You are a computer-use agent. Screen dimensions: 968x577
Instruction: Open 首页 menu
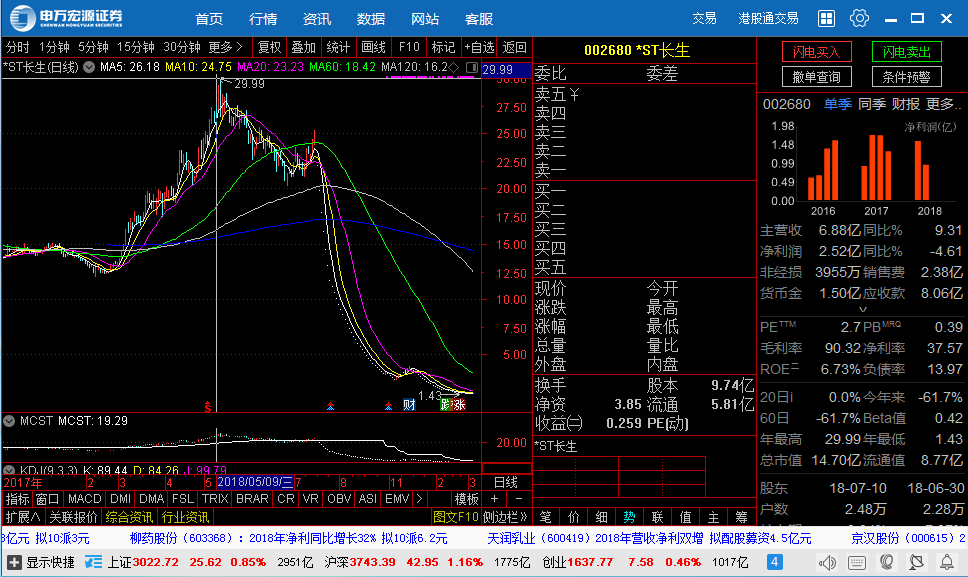point(209,19)
